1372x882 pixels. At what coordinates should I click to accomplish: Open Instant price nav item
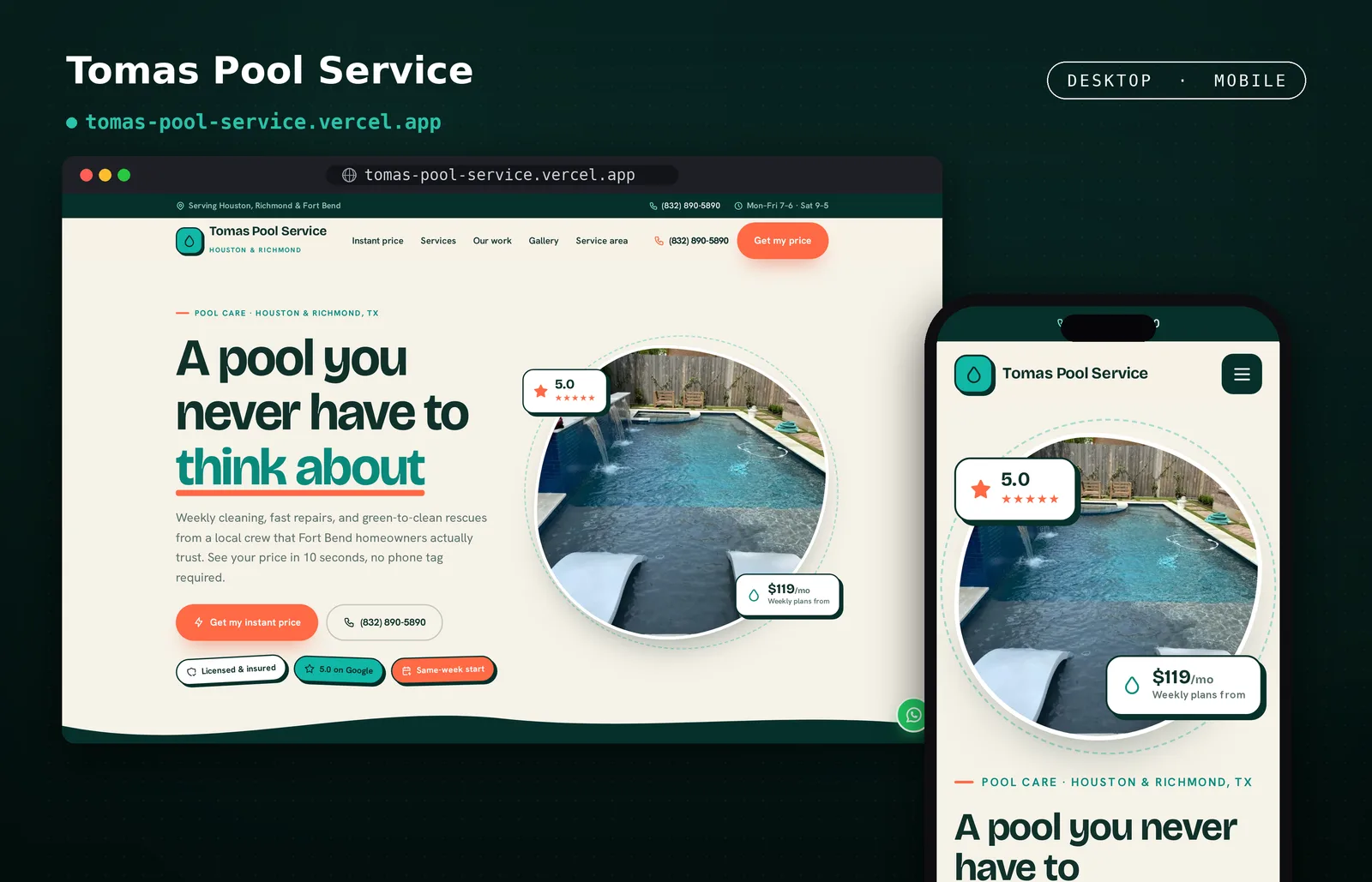[x=377, y=241]
